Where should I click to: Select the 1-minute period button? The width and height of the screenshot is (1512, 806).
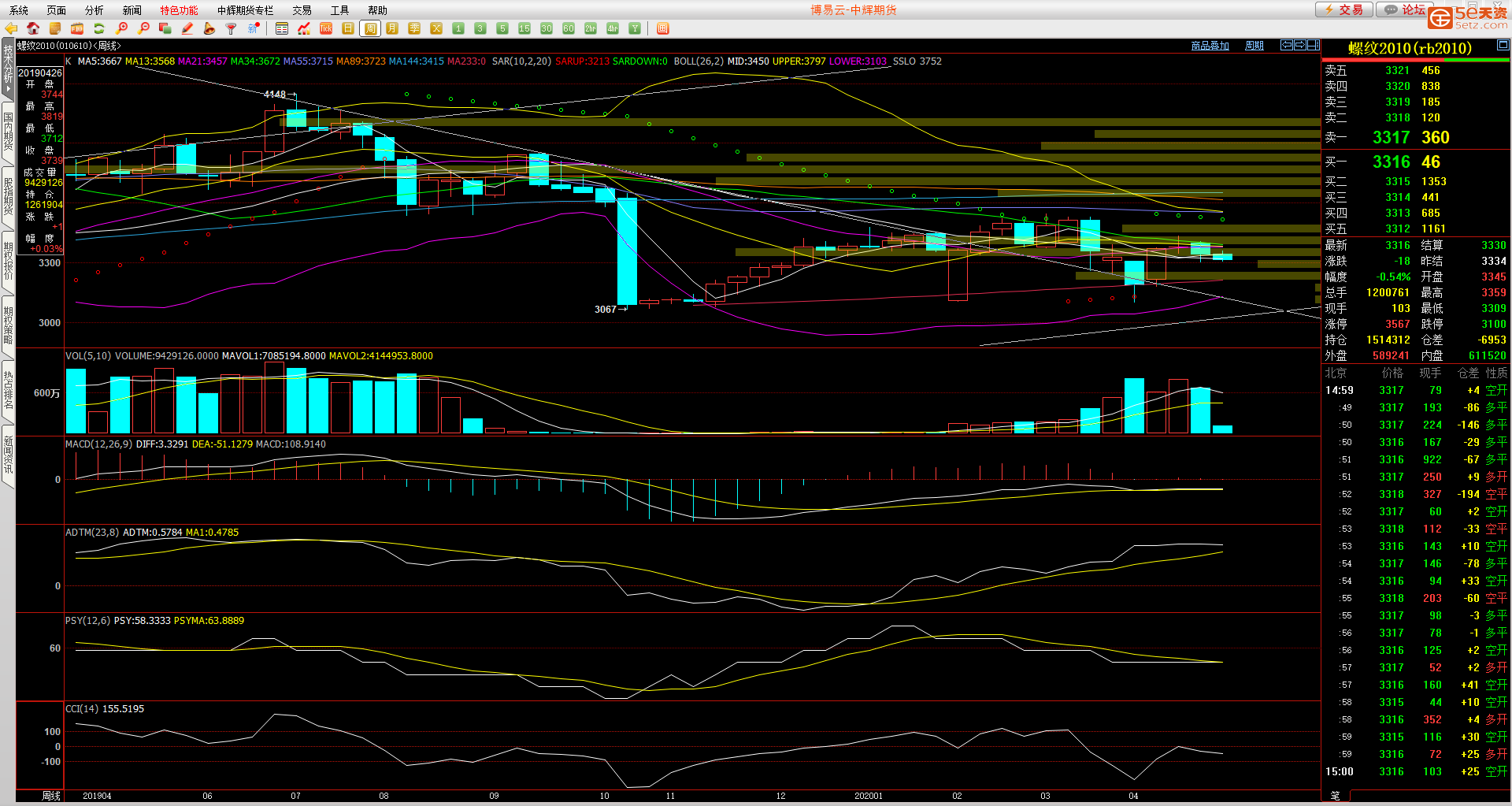click(x=458, y=28)
